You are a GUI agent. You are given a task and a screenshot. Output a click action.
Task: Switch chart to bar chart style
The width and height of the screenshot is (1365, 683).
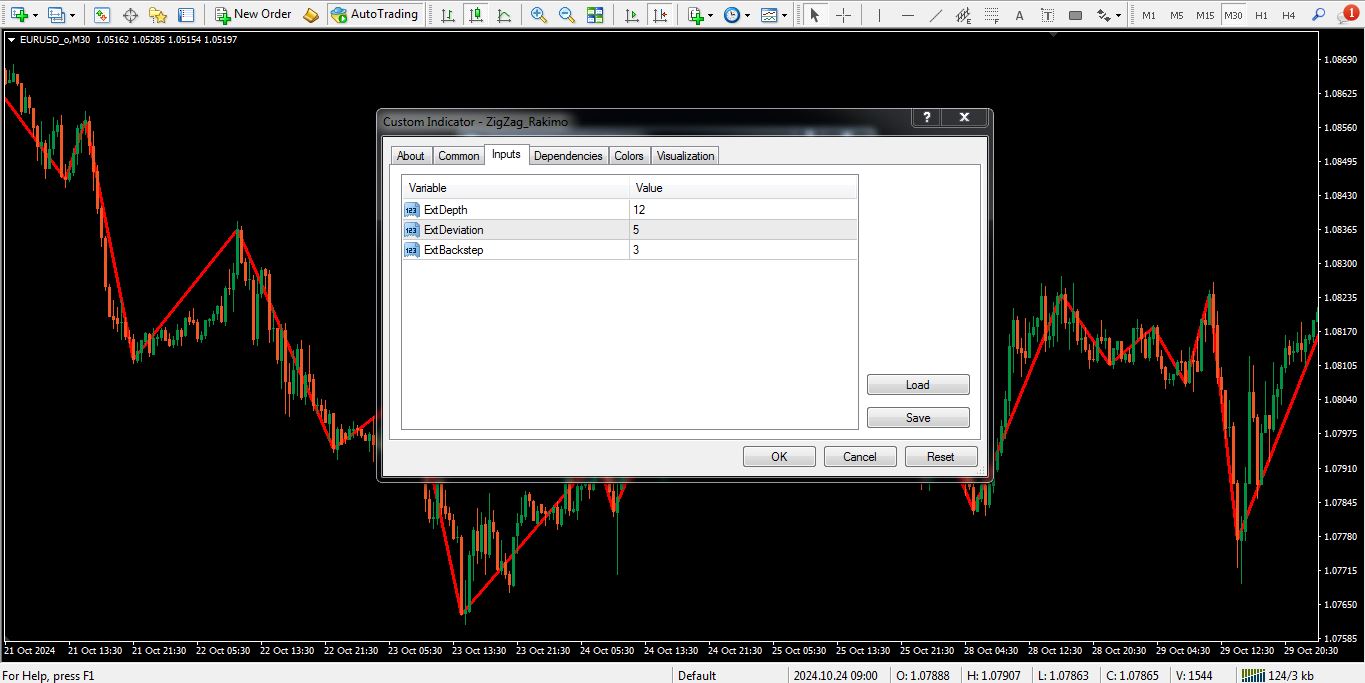pyautogui.click(x=447, y=15)
